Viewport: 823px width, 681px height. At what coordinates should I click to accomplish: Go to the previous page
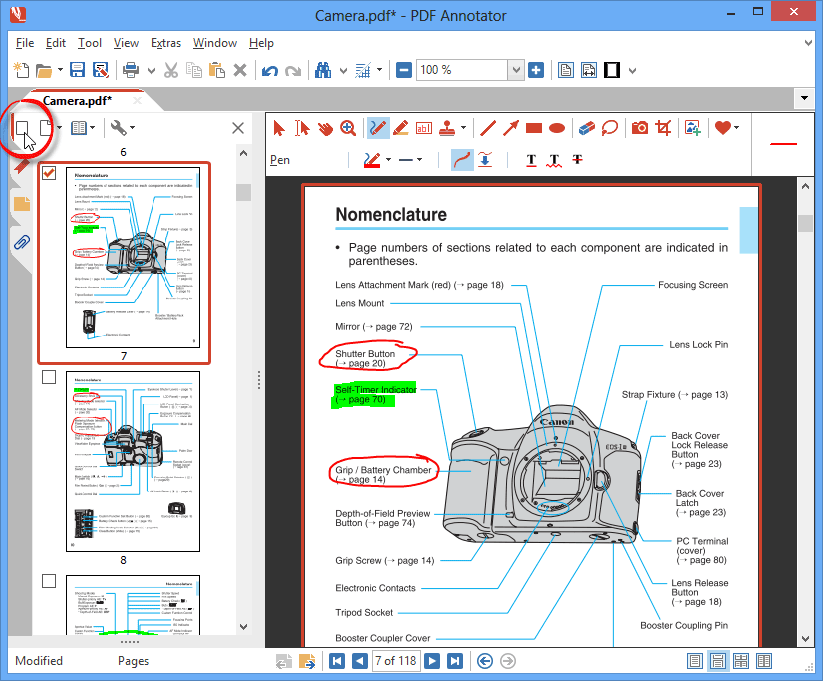[360, 661]
